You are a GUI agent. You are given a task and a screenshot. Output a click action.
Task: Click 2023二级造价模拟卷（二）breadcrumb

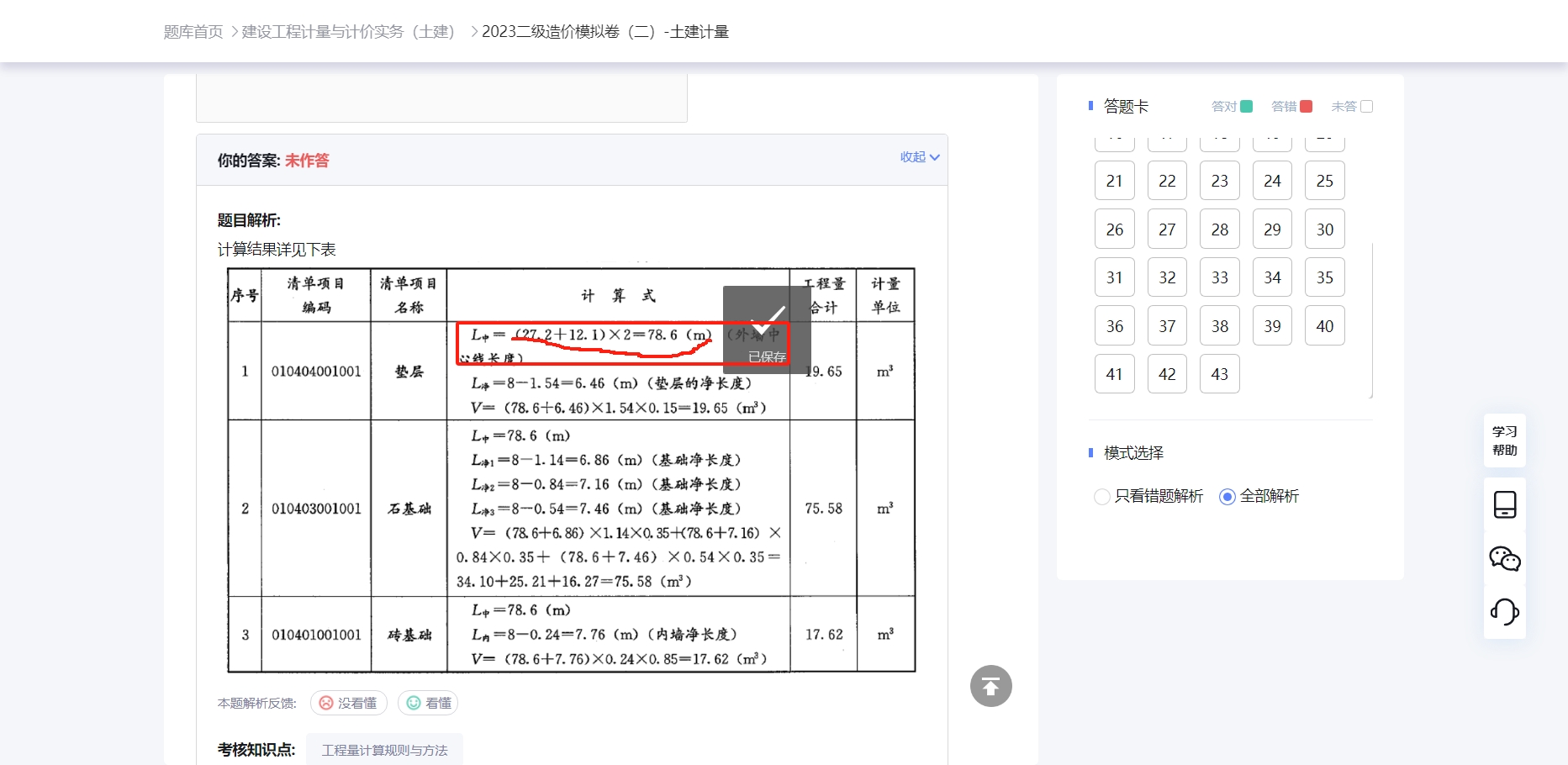pyautogui.click(x=605, y=32)
